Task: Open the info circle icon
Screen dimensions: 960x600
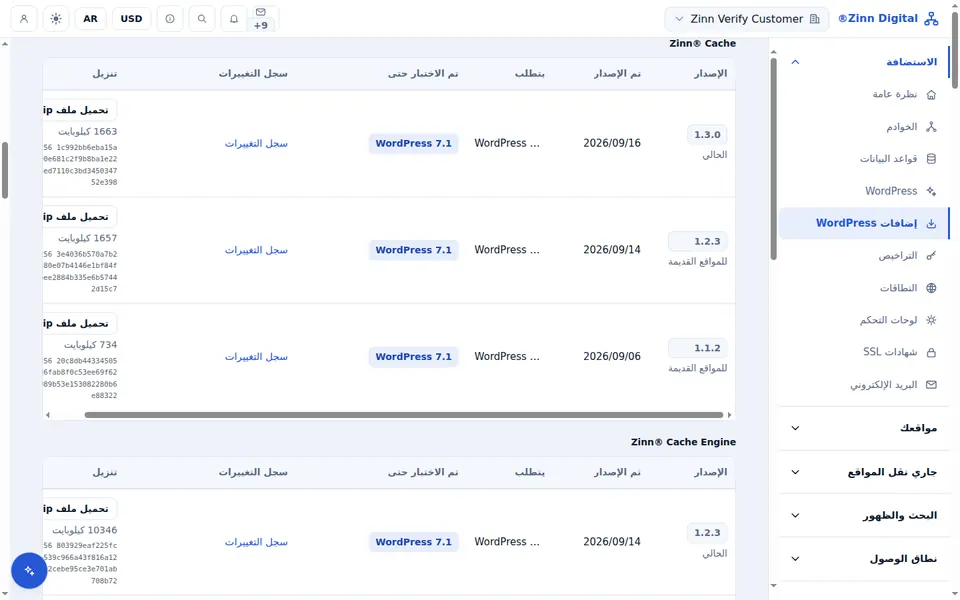Action: tap(170, 19)
